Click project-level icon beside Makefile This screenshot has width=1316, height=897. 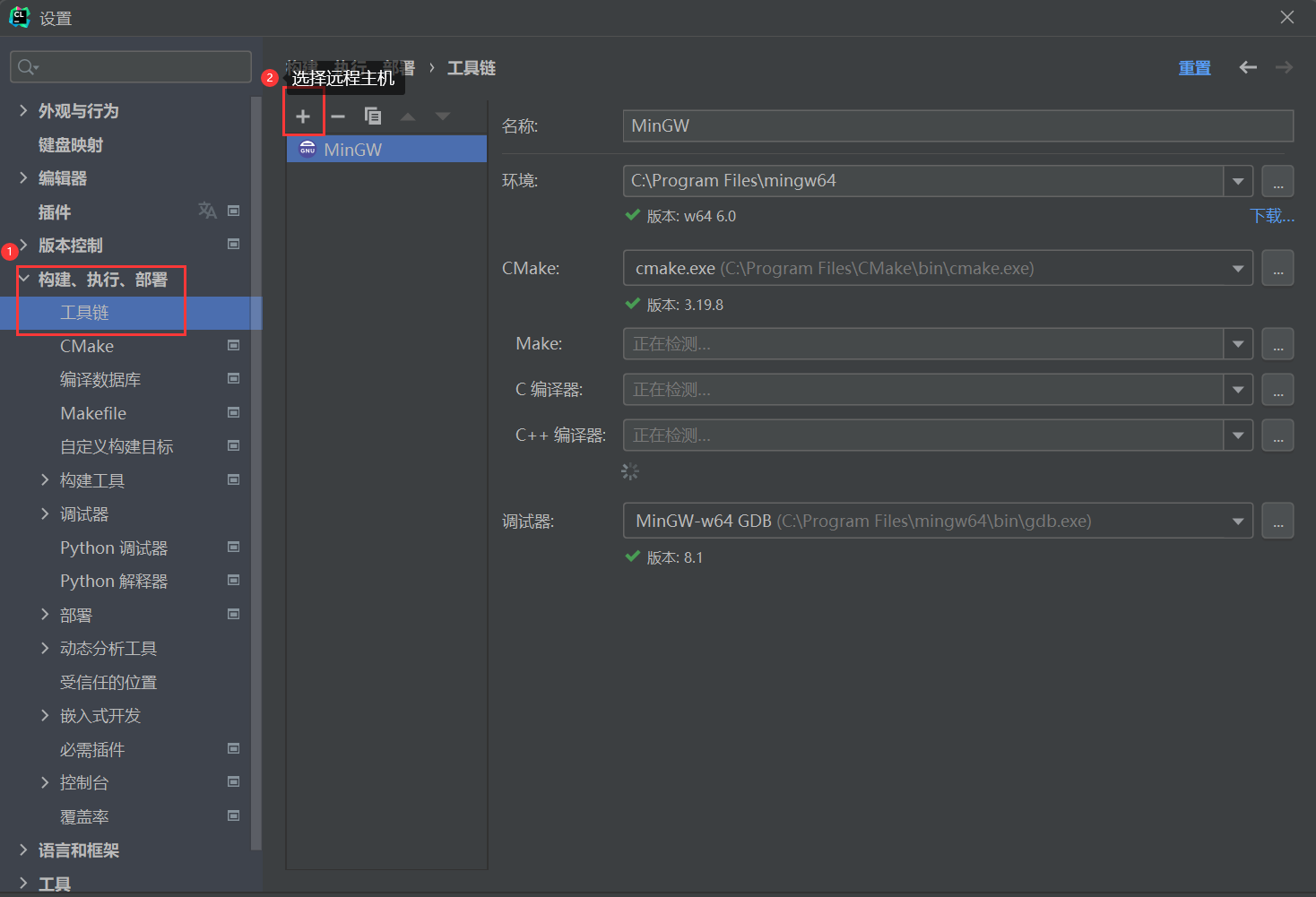click(x=234, y=412)
